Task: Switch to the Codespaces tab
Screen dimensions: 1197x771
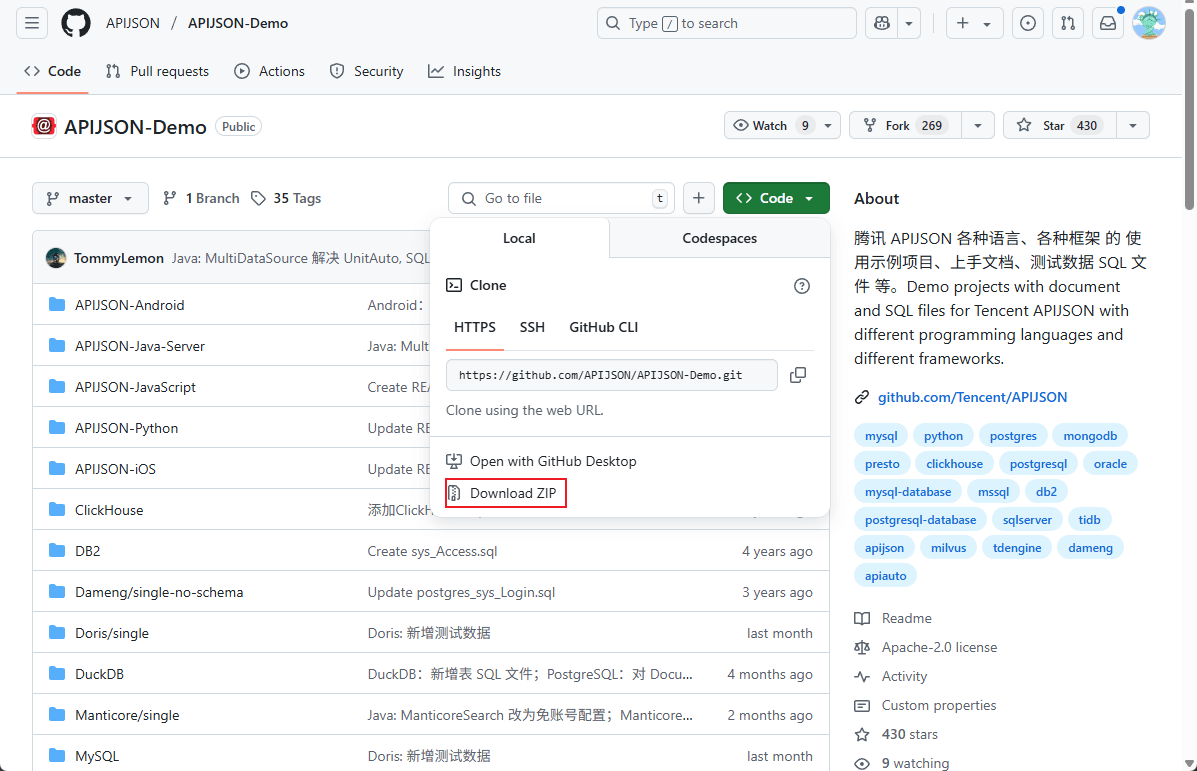Action: click(x=719, y=238)
